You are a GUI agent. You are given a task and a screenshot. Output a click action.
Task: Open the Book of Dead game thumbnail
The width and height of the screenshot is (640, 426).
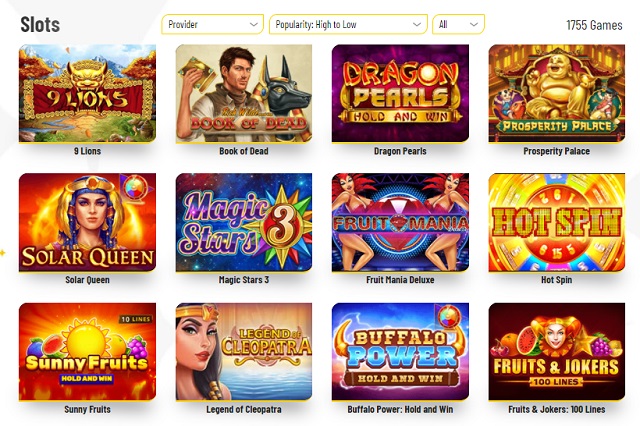tap(244, 93)
